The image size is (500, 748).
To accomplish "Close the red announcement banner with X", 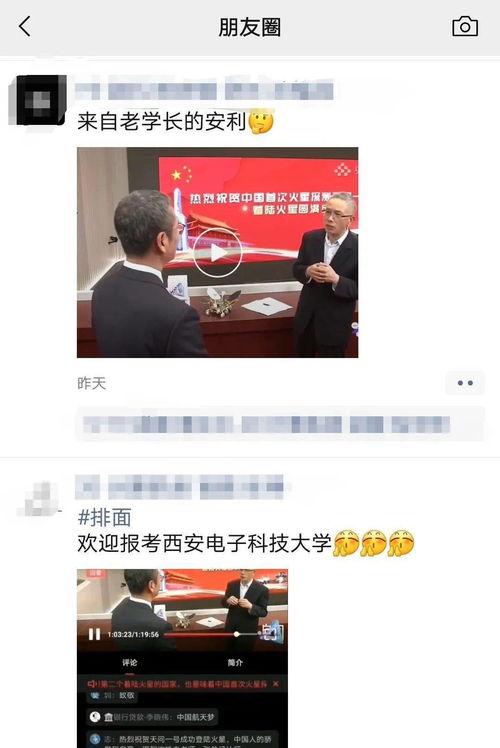I will coord(276,684).
